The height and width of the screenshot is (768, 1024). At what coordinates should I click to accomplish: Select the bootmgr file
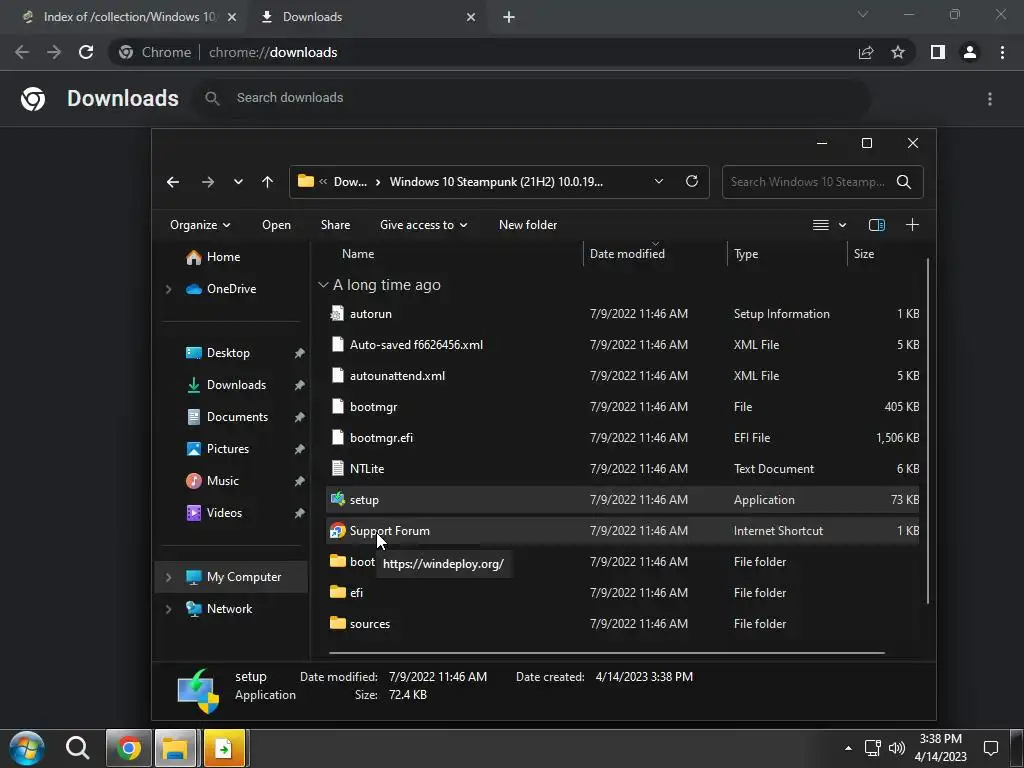[622, 407]
